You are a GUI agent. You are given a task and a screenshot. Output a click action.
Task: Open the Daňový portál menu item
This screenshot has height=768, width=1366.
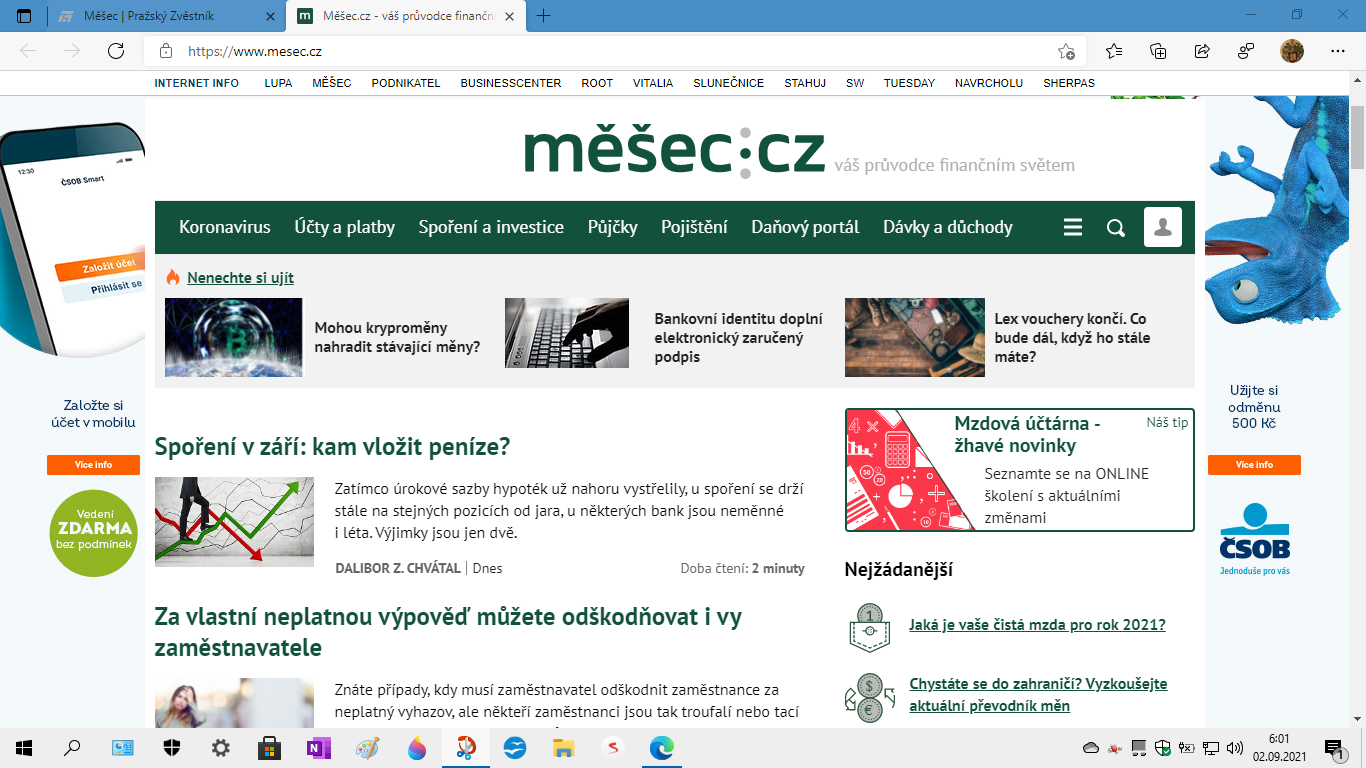pyautogui.click(x=804, y=227)
